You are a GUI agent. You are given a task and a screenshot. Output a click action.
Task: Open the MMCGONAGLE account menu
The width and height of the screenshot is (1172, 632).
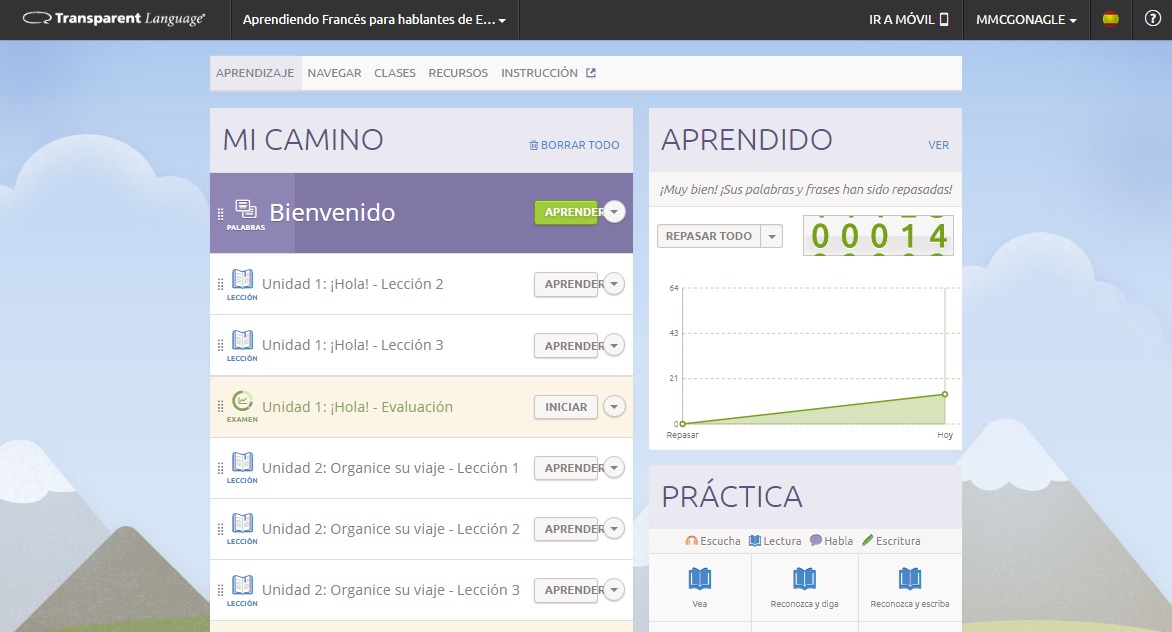pos(1027,19)
